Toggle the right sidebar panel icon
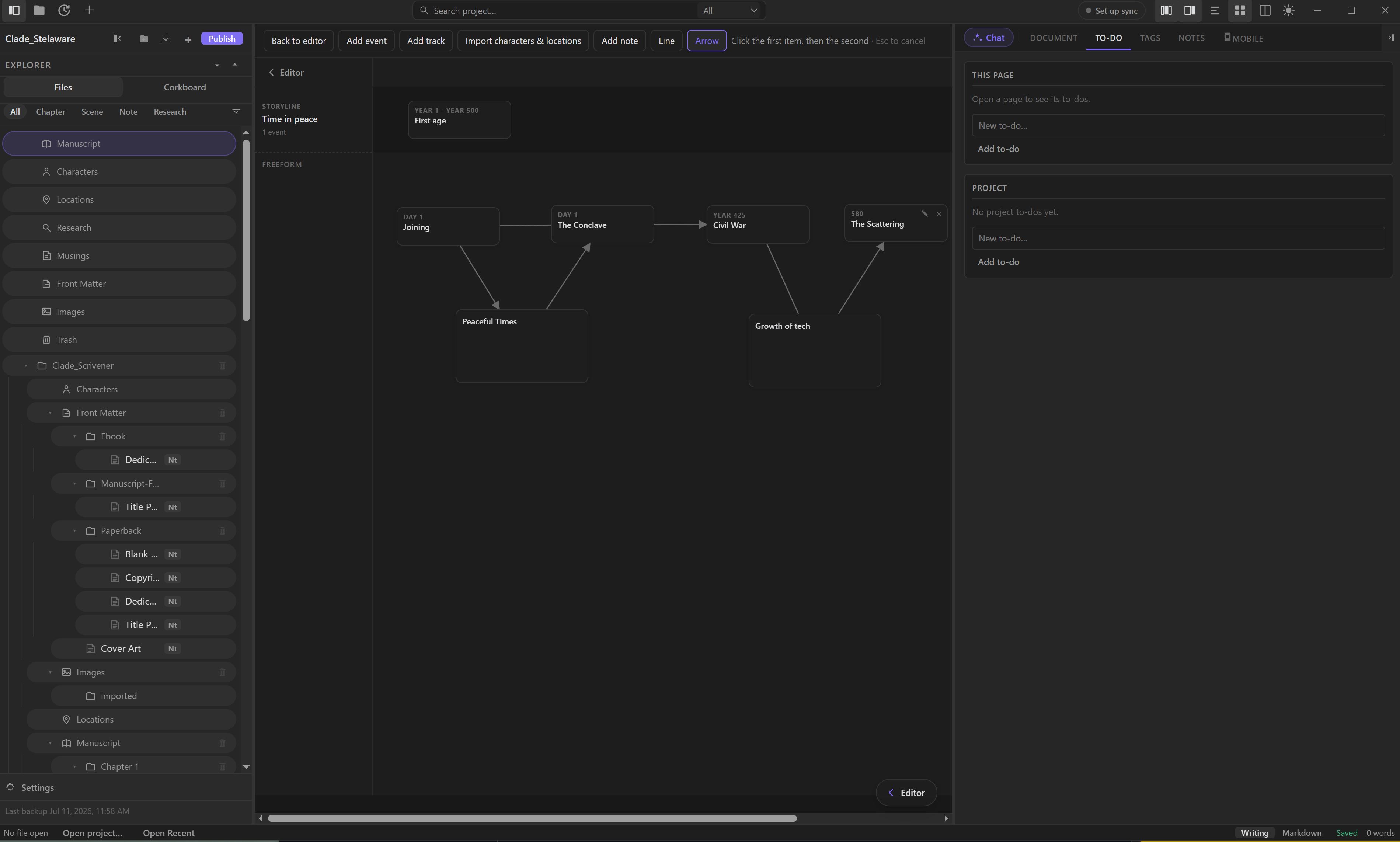Screen dimensions: 1400x842 click(x=1190, y=10)
